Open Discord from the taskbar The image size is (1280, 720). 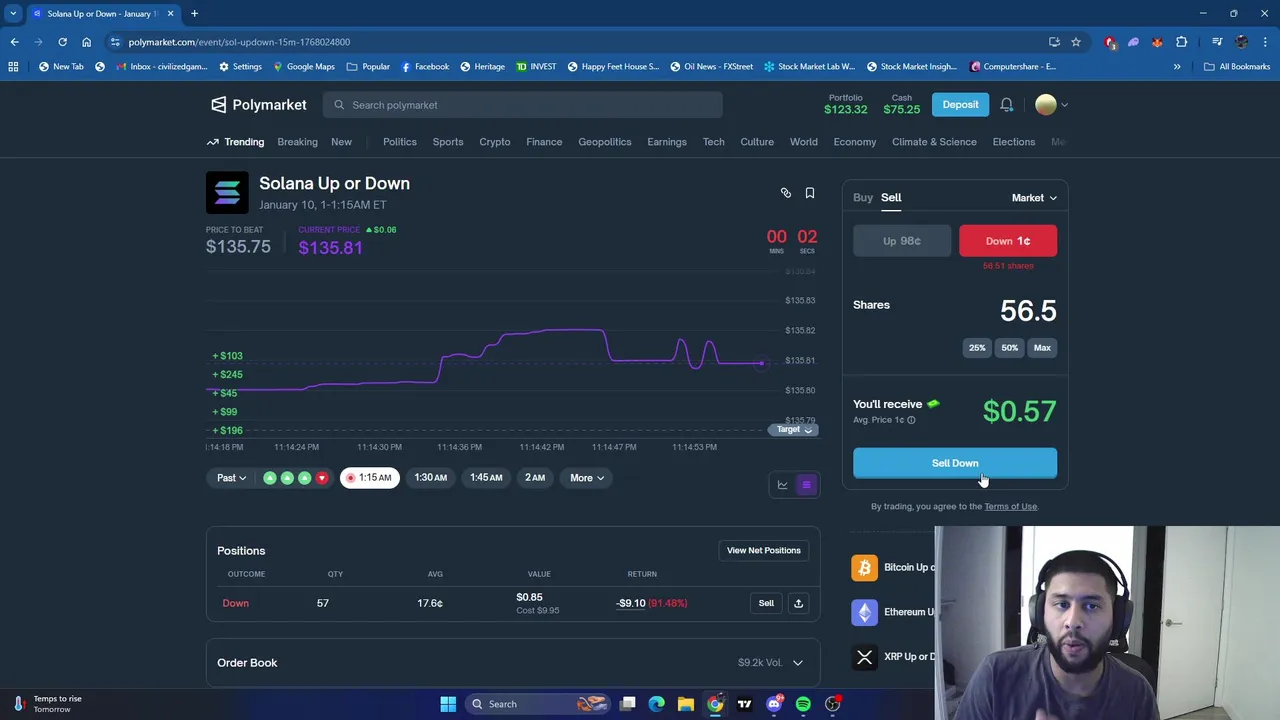pyautogui.click(x=773, y=704)
